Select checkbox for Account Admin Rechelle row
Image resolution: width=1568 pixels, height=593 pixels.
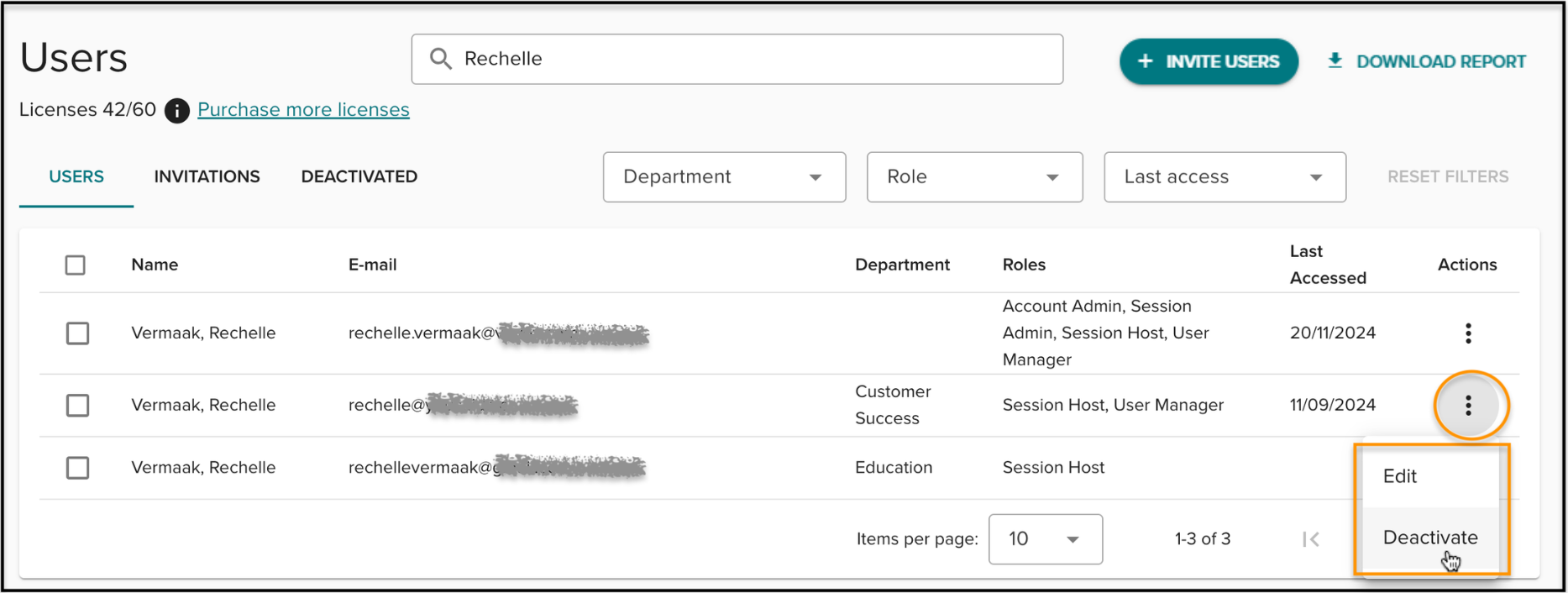[77, 333]
